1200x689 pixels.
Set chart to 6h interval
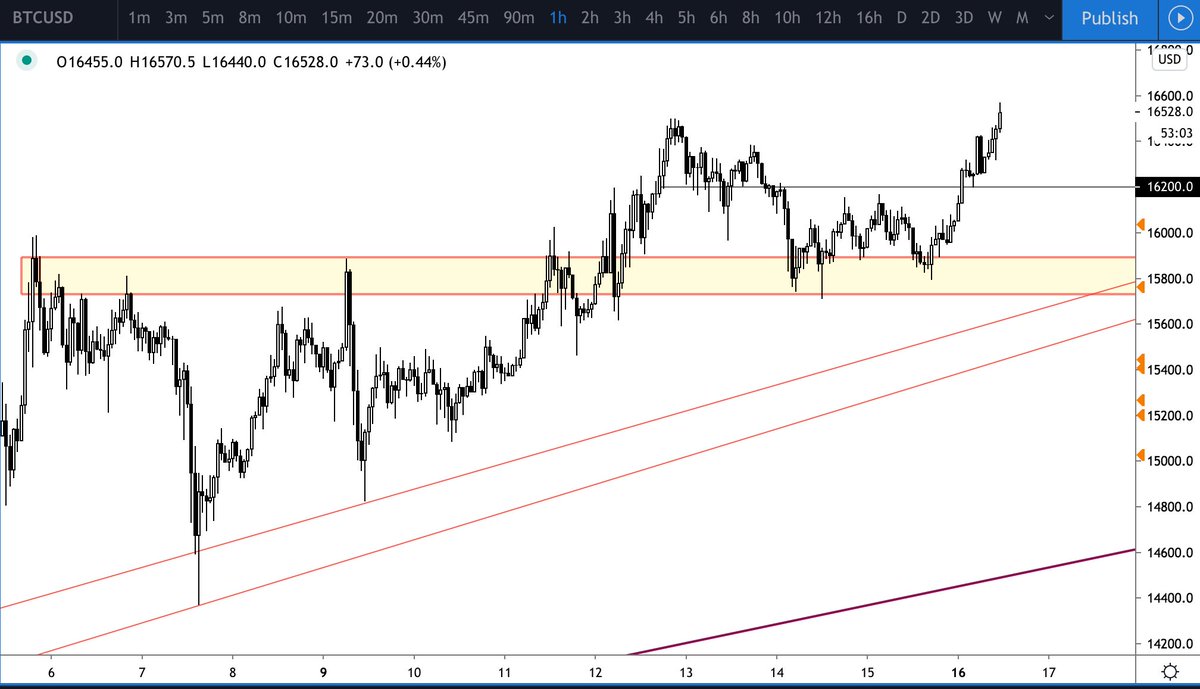[x=718, y=18]
